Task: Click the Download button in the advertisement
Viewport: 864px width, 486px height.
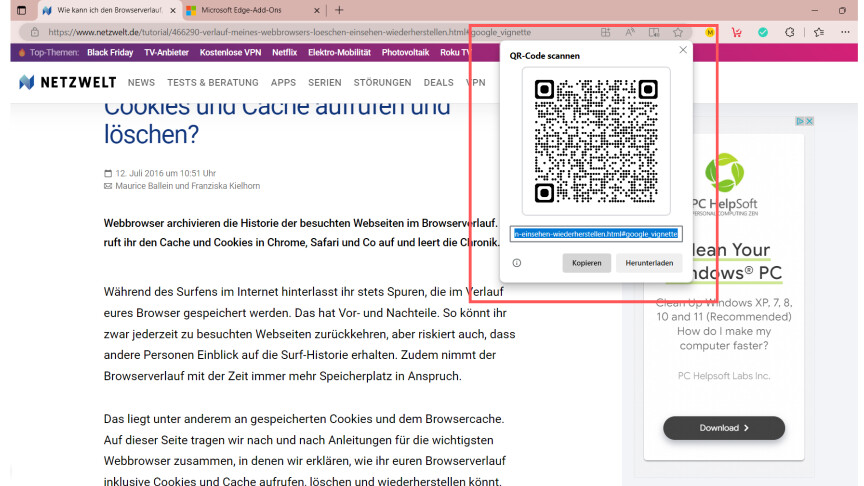Action: (724, 428)
